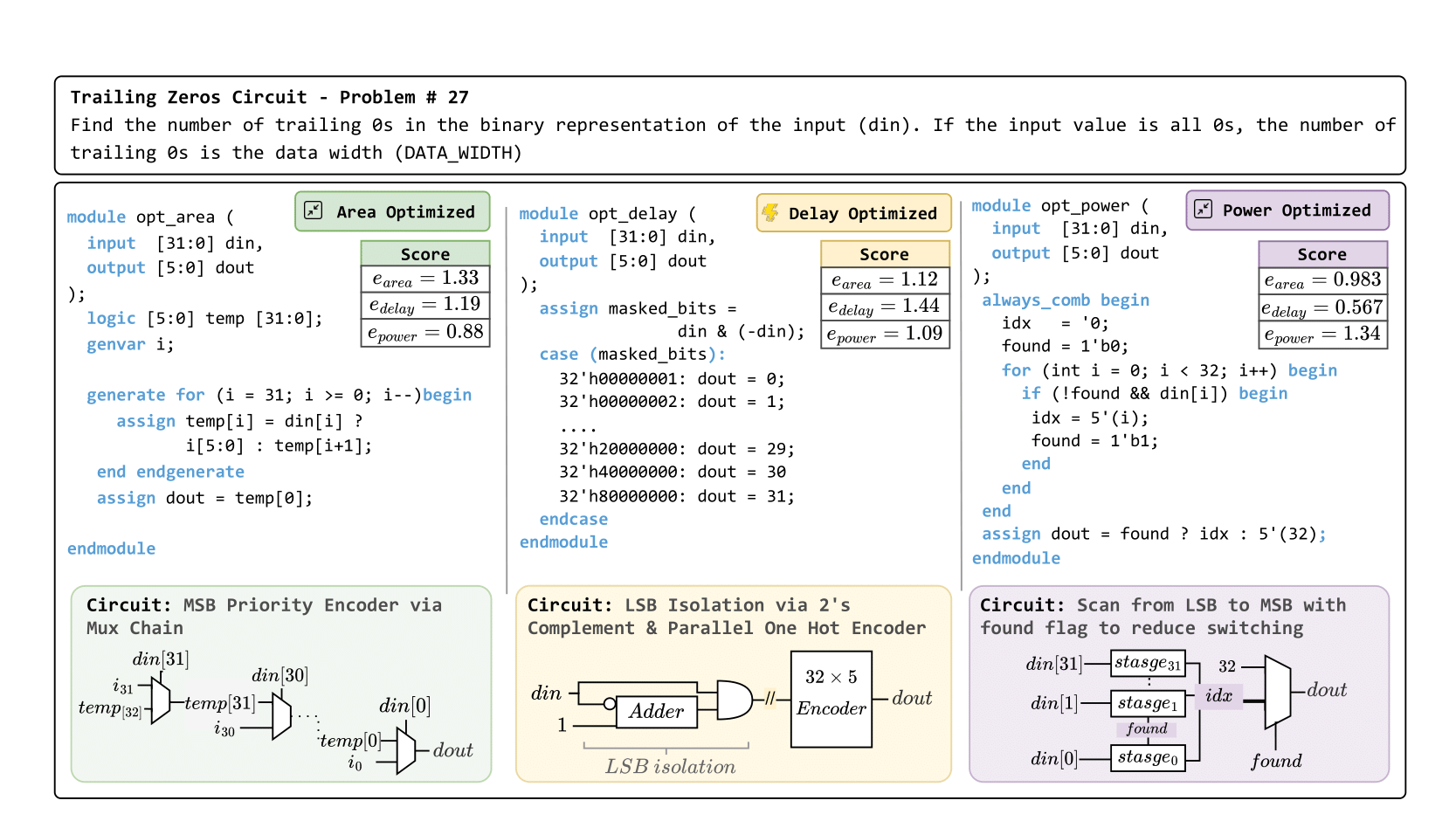This screenshot has height=828, width=1456.
Task: Click the line "assign dout = temp[0];"
Action: pos(204,498)
